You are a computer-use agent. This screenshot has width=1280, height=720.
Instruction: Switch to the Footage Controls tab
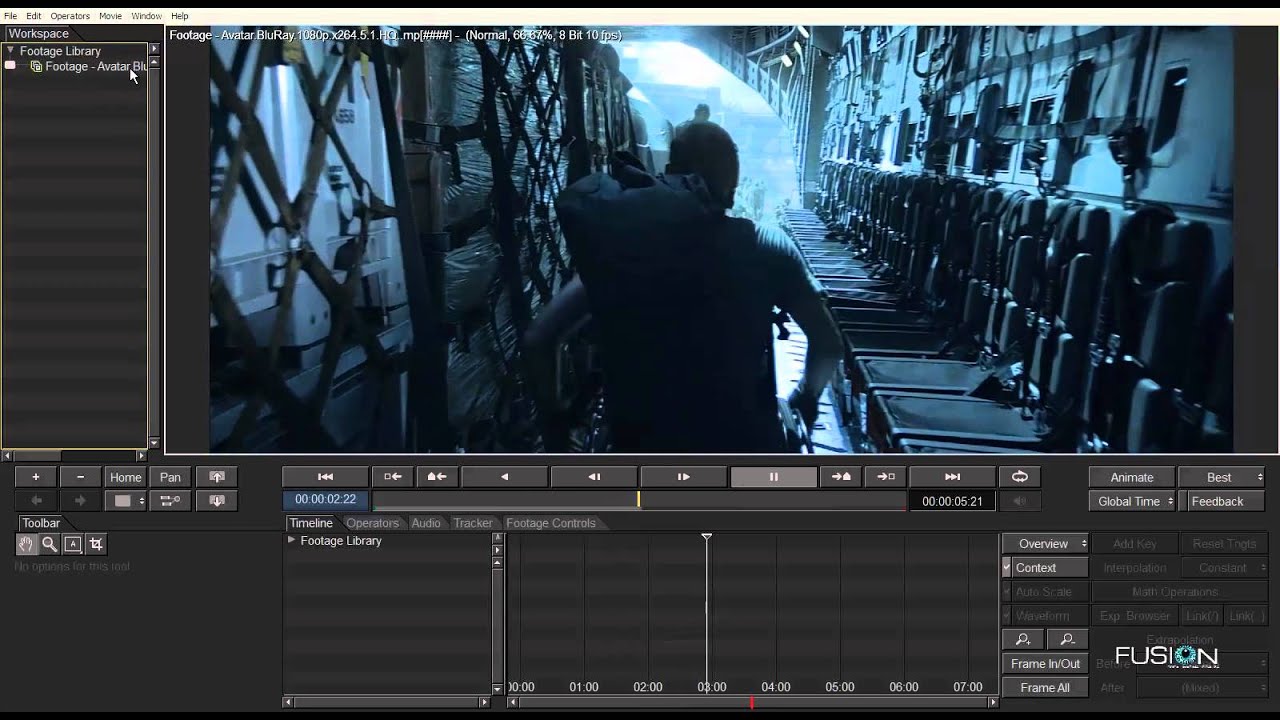click(551, 523)
